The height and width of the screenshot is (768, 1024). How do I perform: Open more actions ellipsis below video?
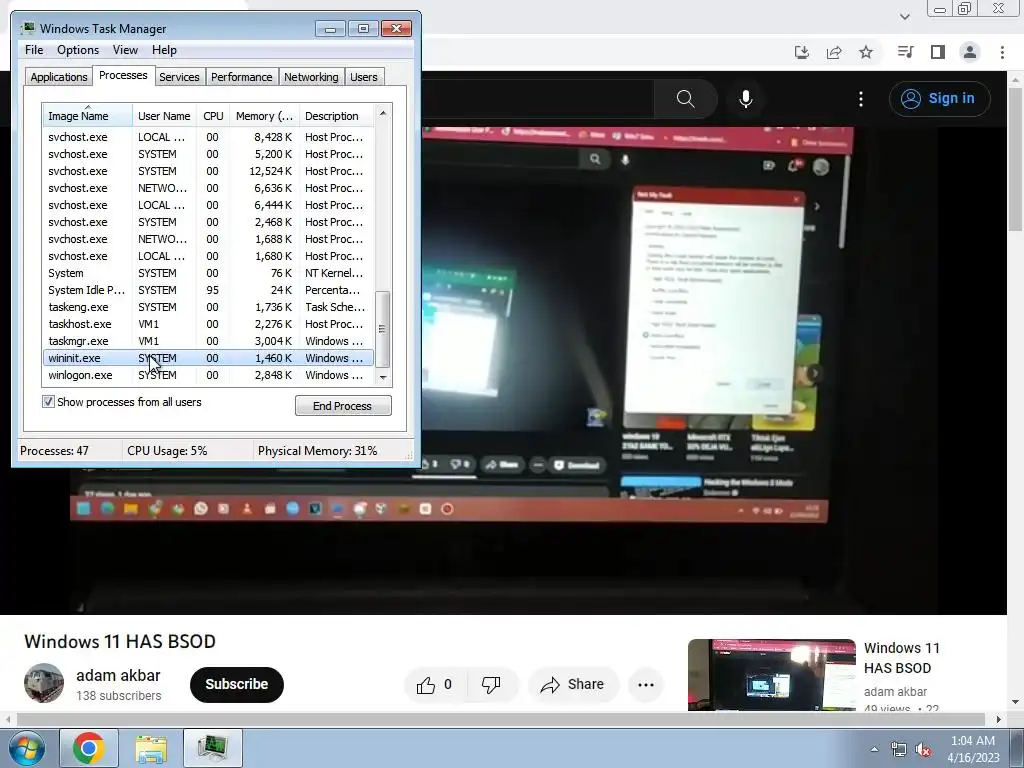point(646,684)
